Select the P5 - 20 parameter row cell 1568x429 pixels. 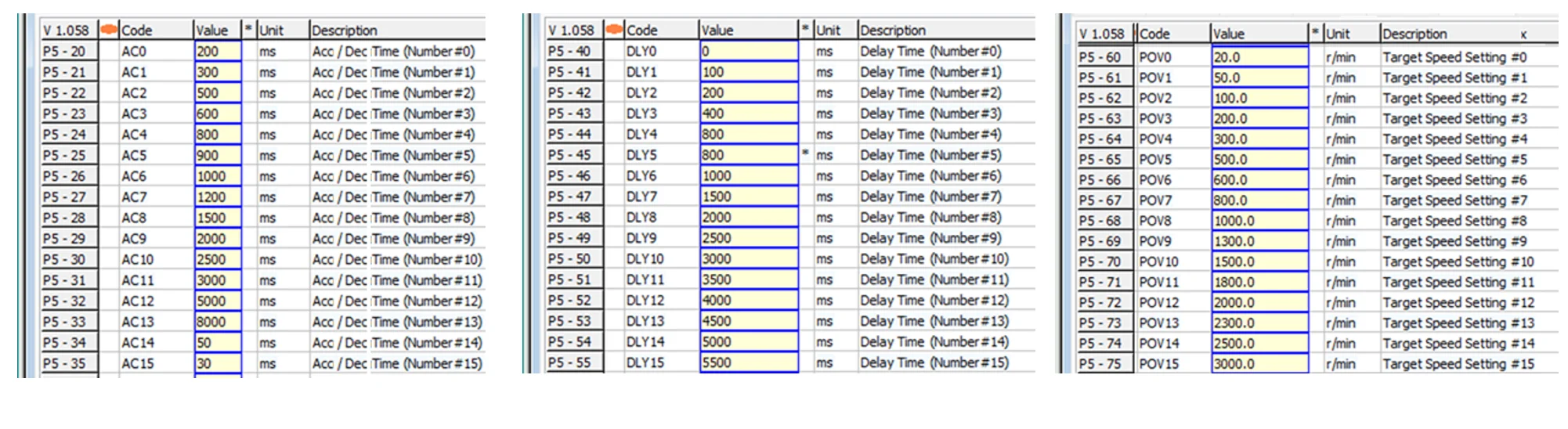pos(68,52)
